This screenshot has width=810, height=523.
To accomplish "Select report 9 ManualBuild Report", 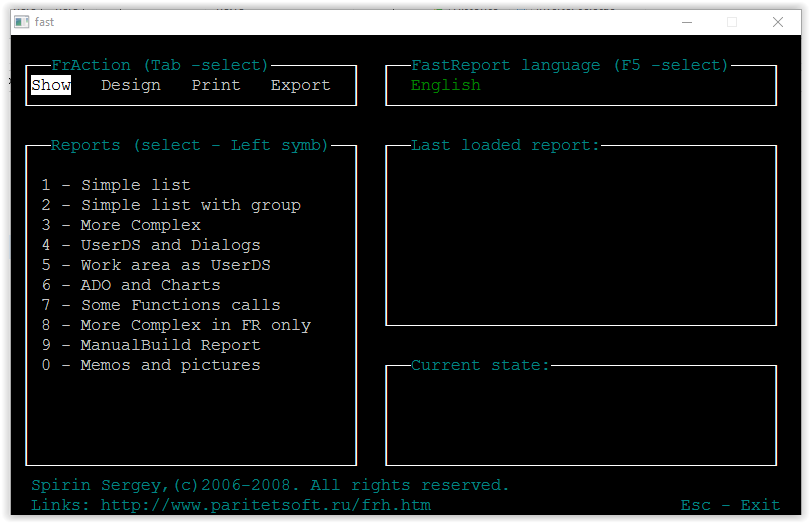I will click(151, 345).
